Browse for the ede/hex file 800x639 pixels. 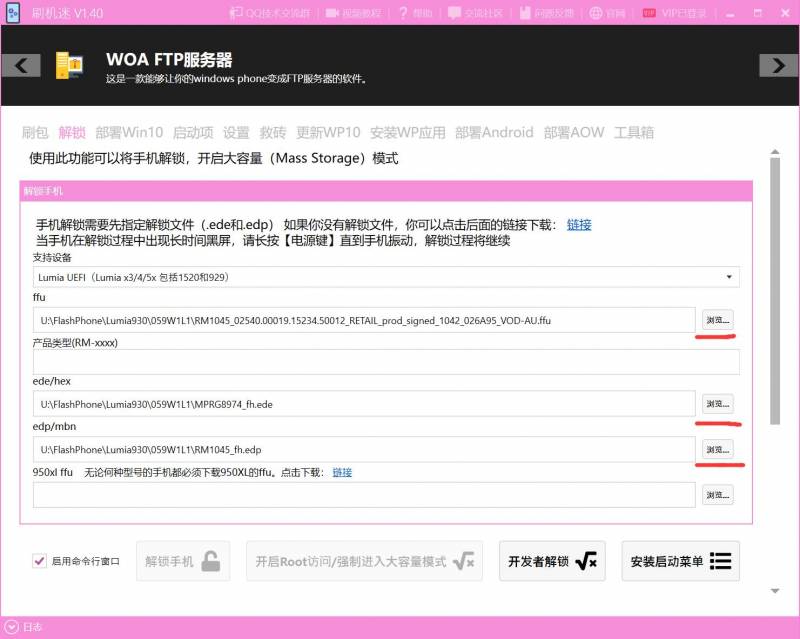718,404
